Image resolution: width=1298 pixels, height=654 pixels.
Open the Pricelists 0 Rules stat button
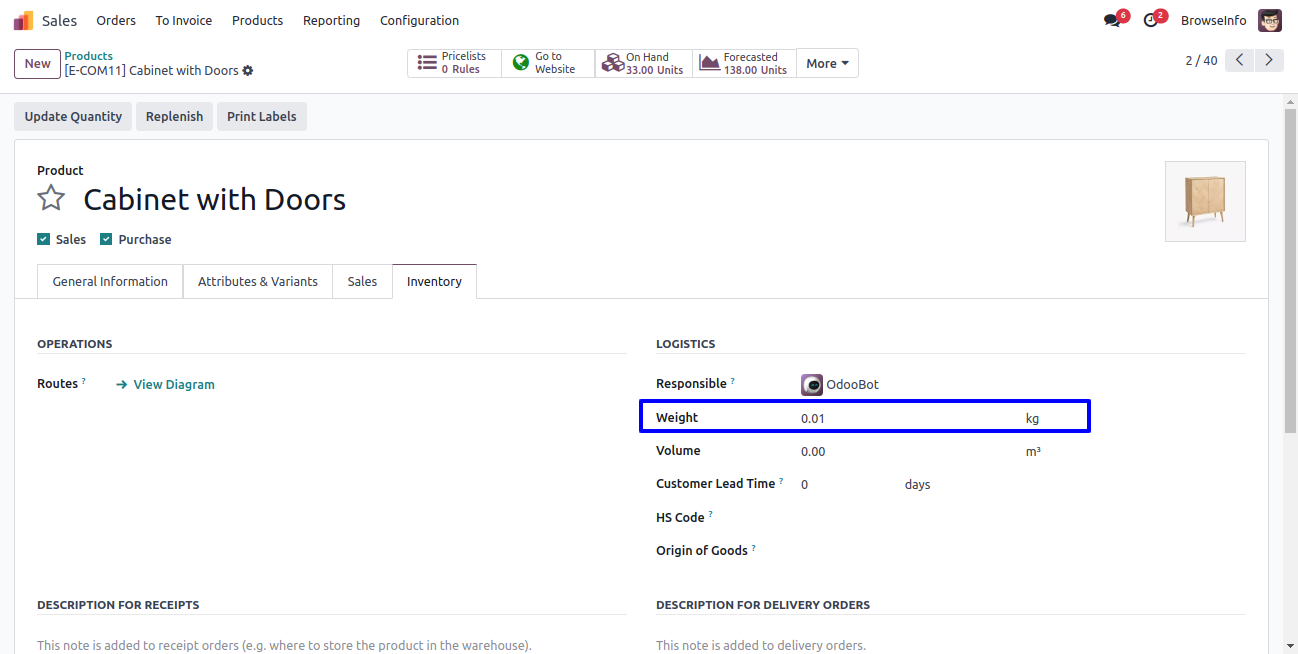tap(454, 63)
